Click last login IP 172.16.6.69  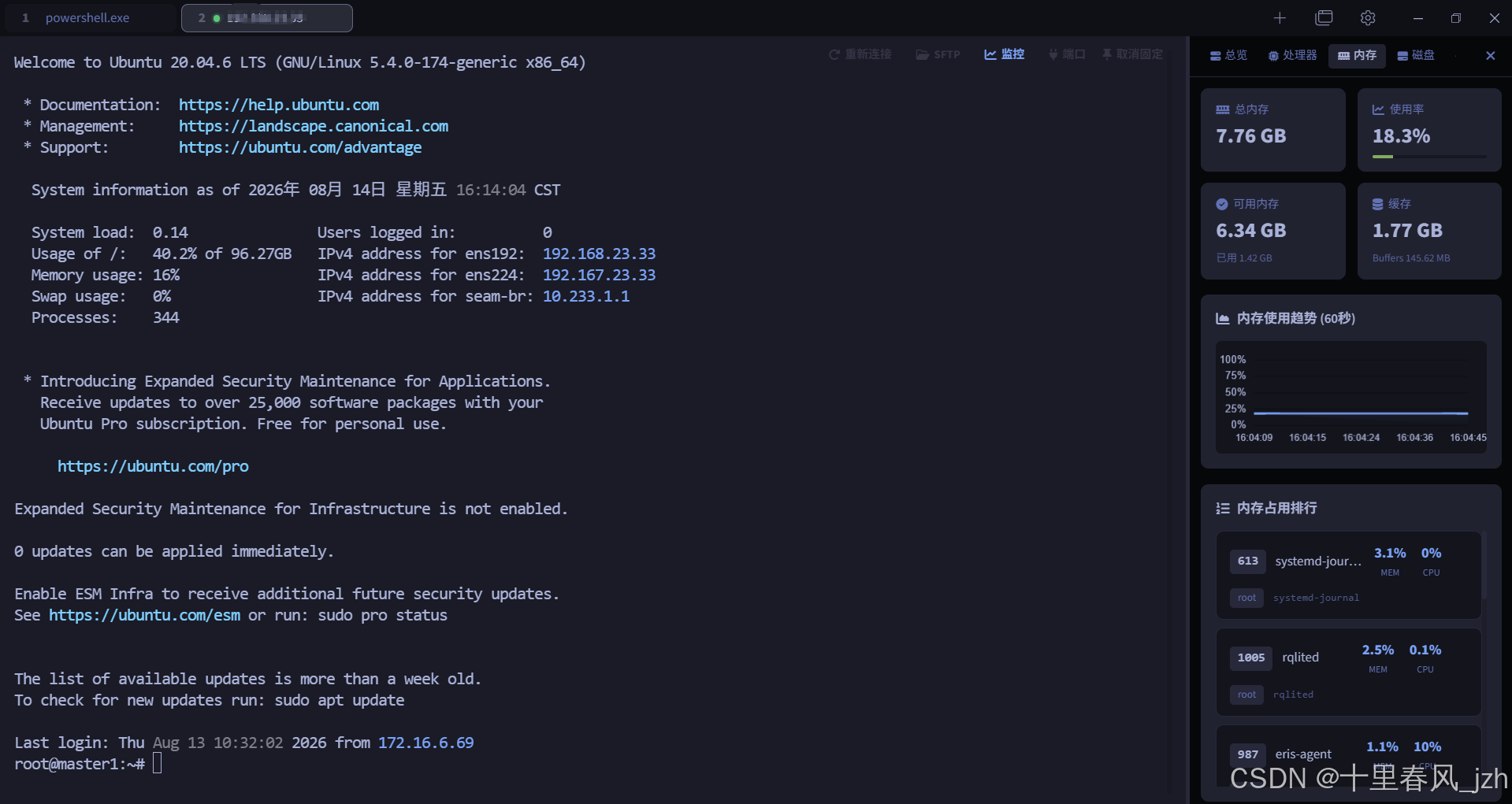click(x=426, y=743)
